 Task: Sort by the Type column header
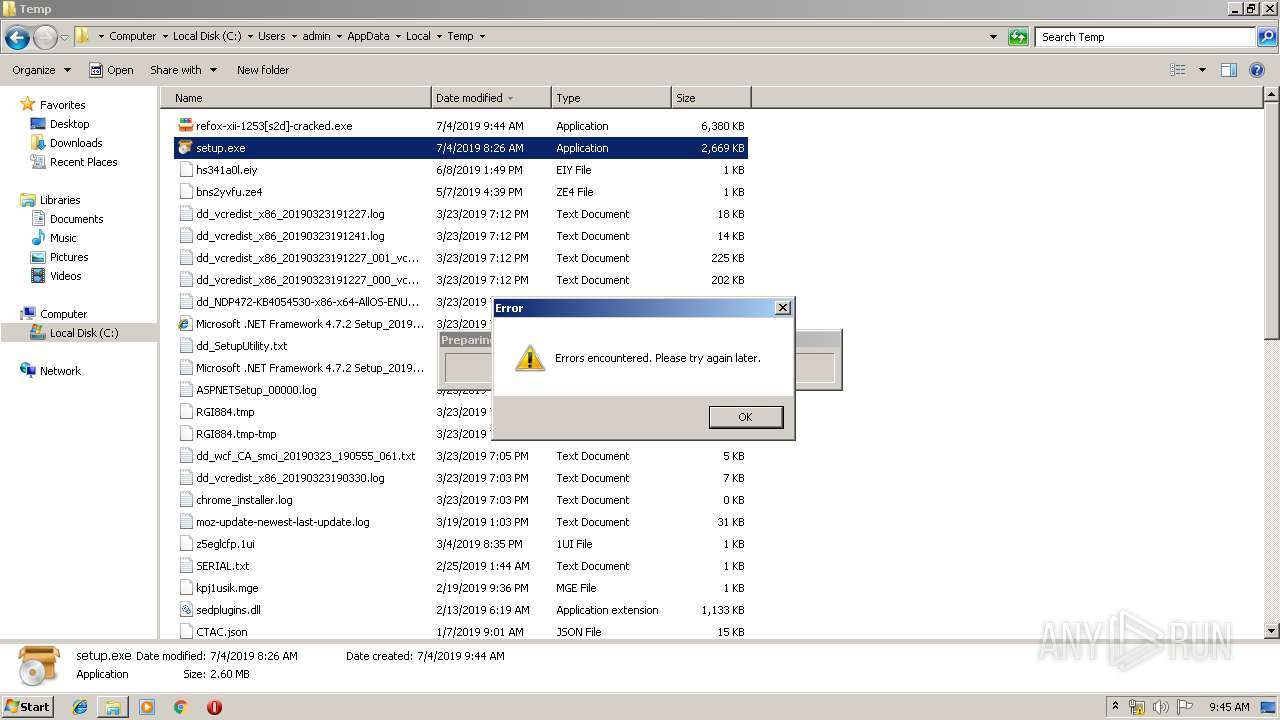pyautogui.click(x=611, y=98)
